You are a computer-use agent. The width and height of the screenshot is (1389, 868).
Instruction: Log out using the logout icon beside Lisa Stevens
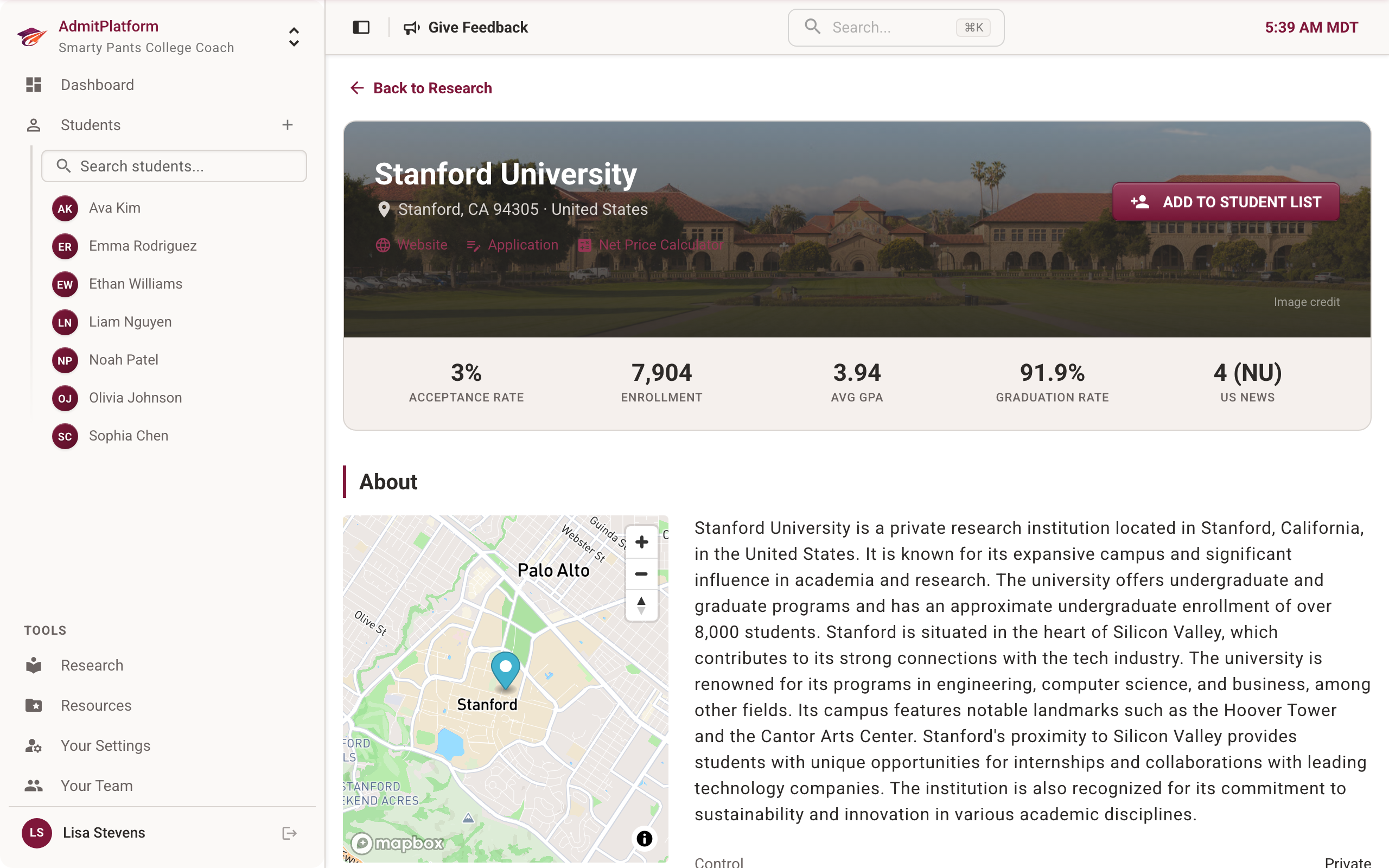pos(289,832)
